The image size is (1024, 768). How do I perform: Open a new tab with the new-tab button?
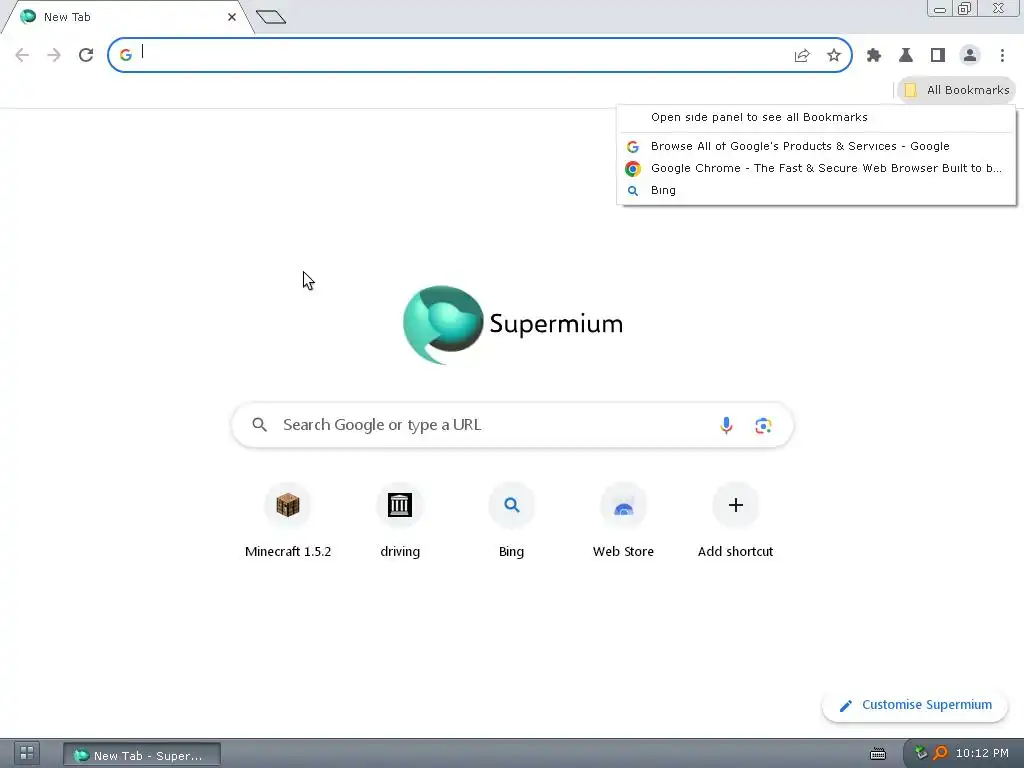[x=271, y=17]
